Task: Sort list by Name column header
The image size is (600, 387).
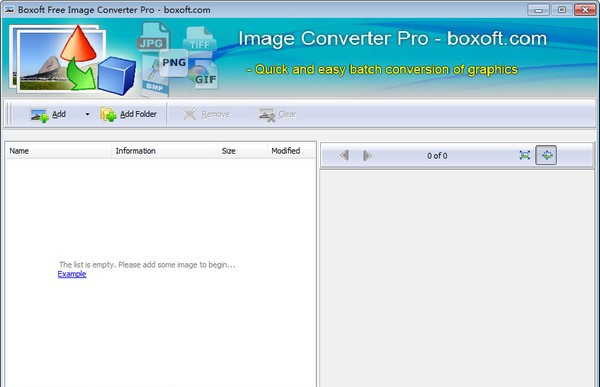Action: coord(58,151)
